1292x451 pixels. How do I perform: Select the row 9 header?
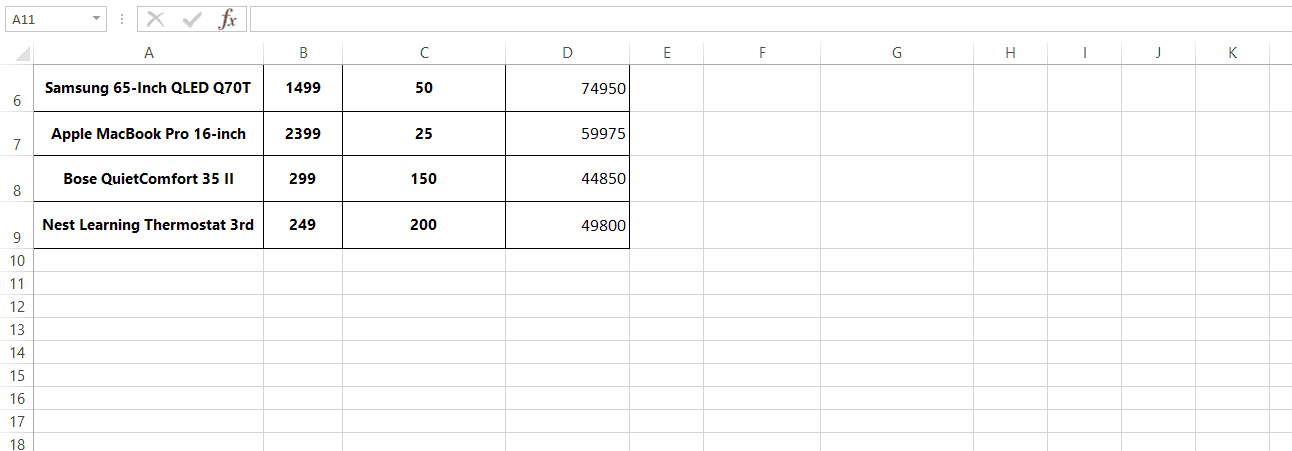tap(17, 237)
